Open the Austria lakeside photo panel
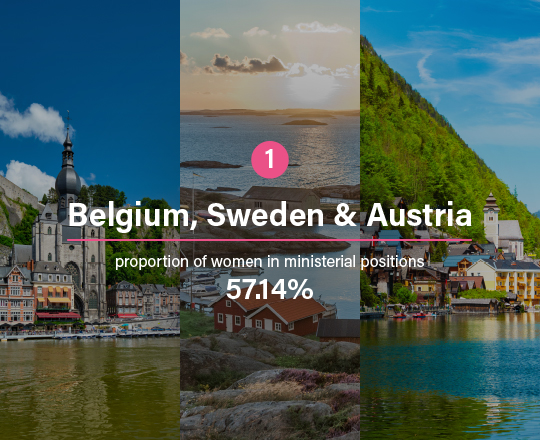 450,220
